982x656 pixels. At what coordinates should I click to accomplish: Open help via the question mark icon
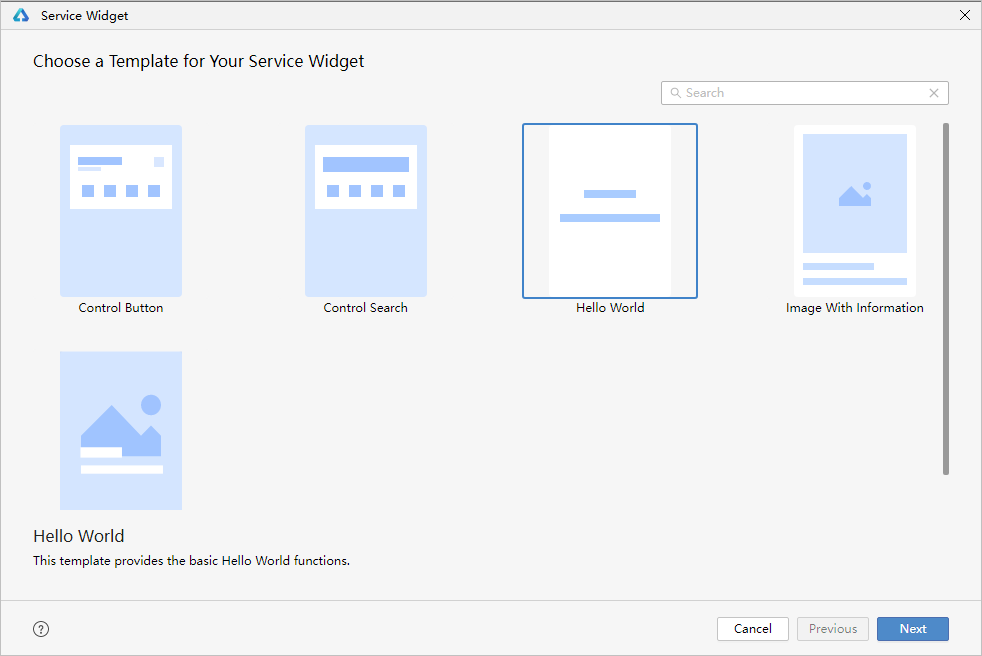(x=41, y=629)
